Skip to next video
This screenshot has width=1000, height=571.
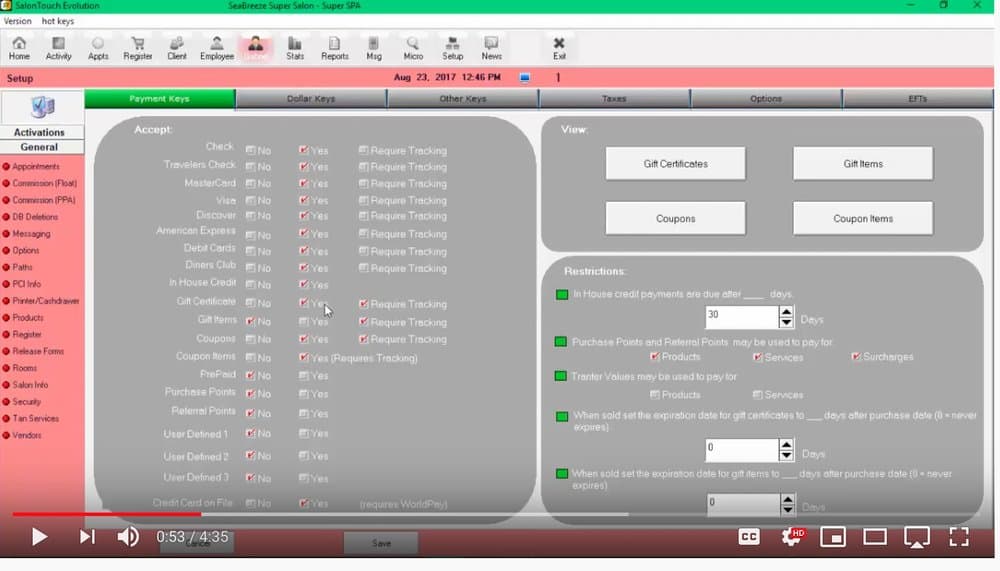click(x=87, y=537)
